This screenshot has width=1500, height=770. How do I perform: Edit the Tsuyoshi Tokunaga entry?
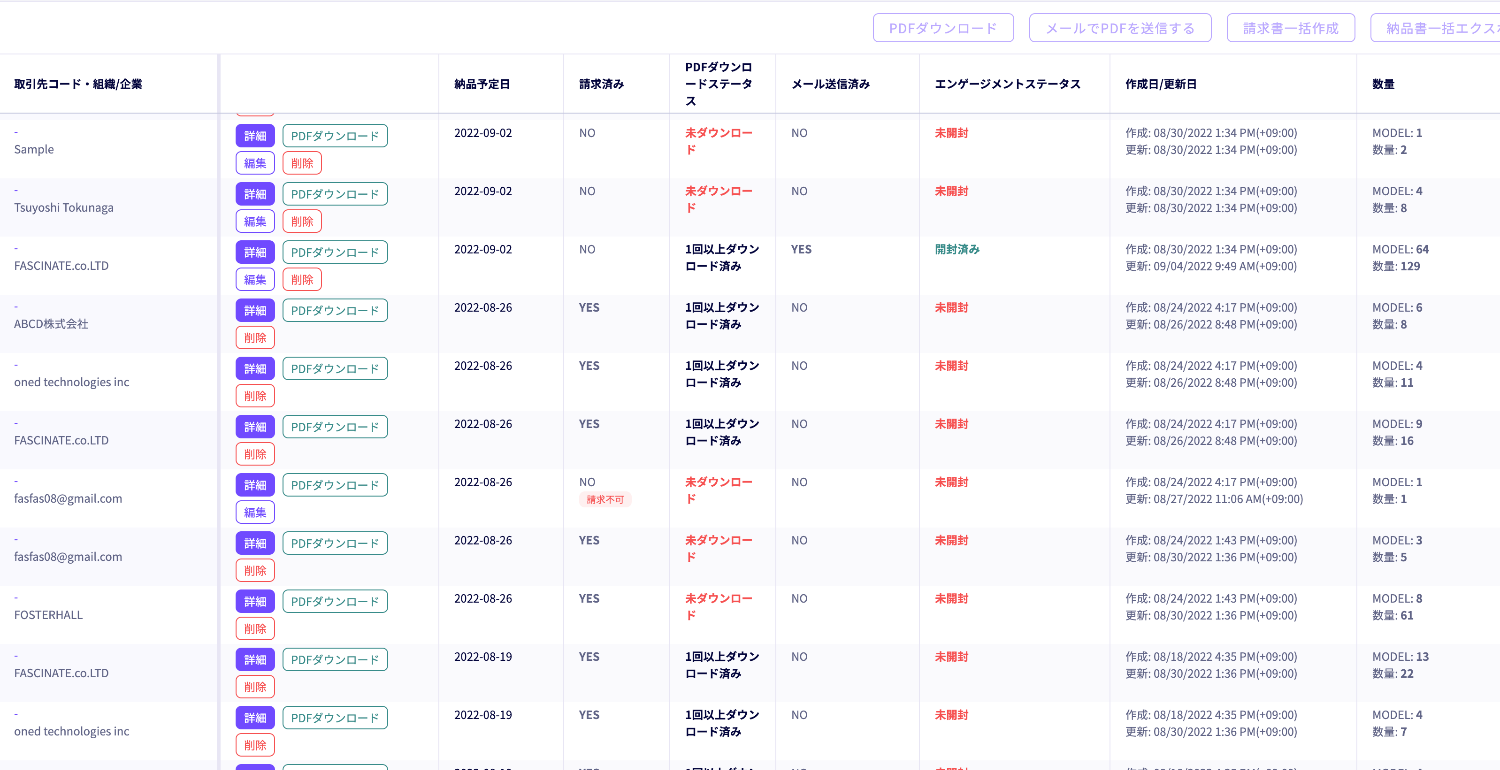(255, 221)
